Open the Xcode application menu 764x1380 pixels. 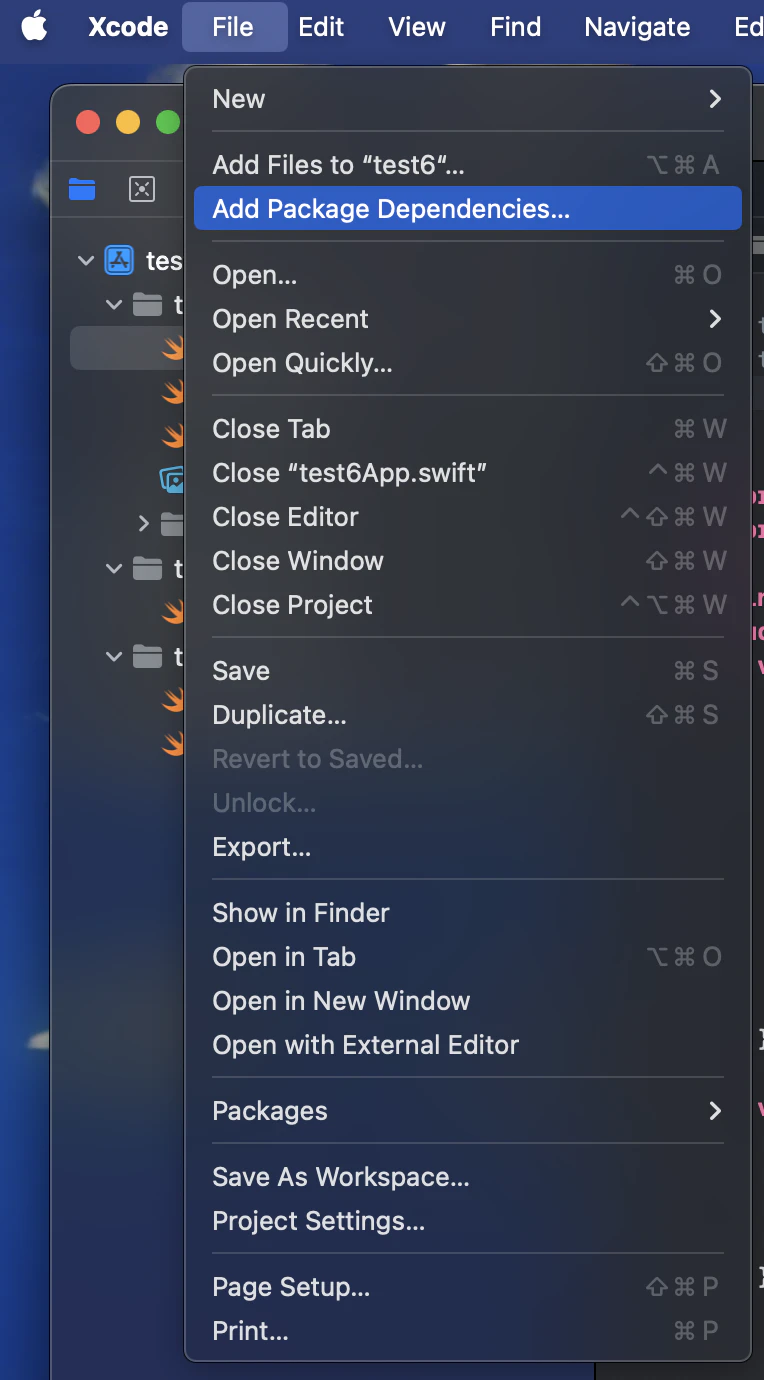(128, 27)
